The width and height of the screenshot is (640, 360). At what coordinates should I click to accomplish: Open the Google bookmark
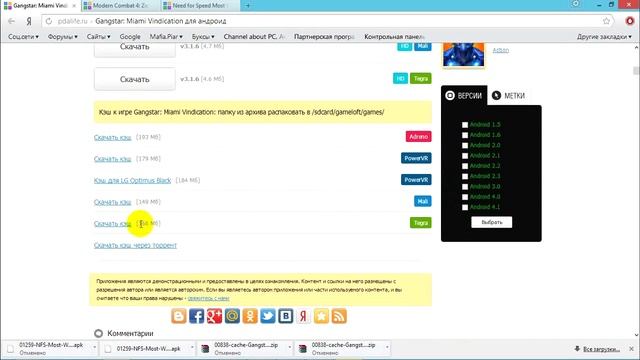tap(130, 37)
